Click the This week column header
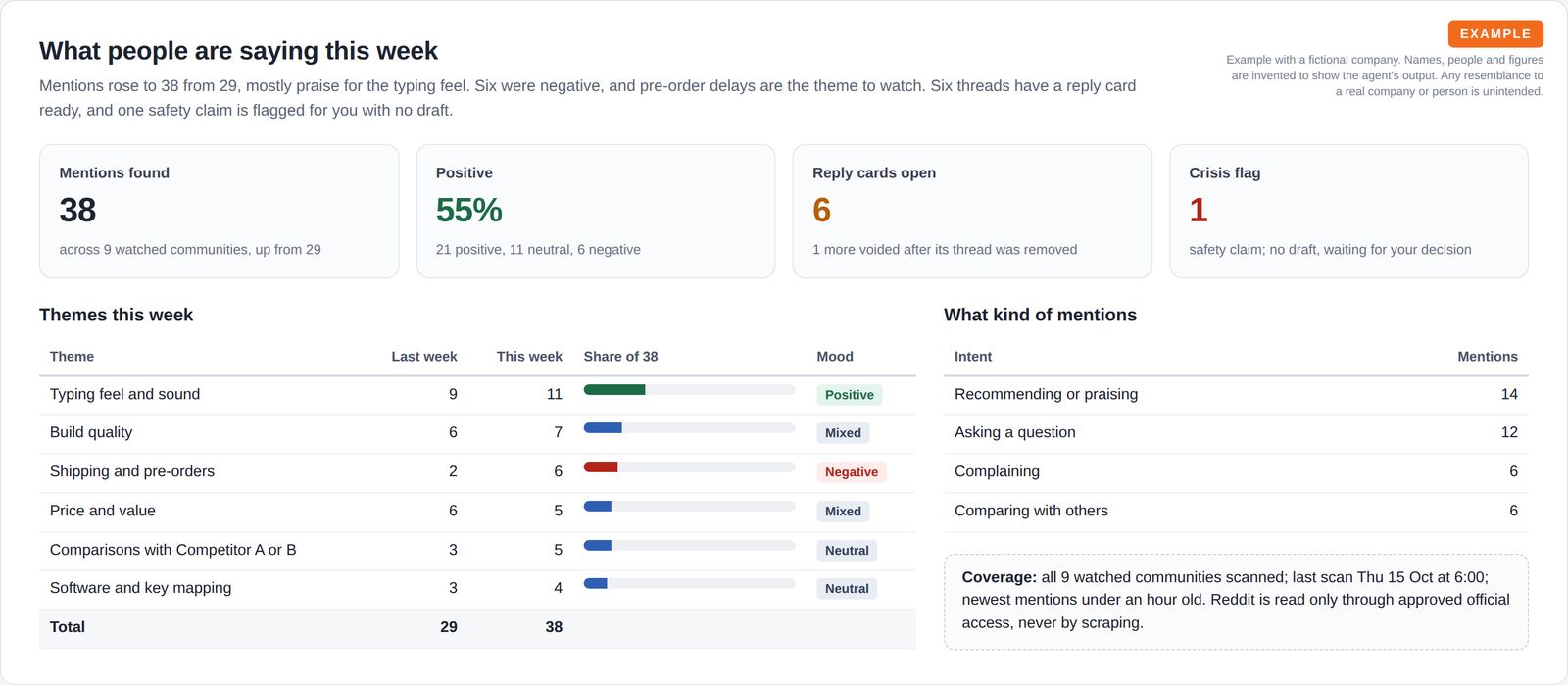The image size is (1568, 685). pyautogui.click(x=529, y=357)
